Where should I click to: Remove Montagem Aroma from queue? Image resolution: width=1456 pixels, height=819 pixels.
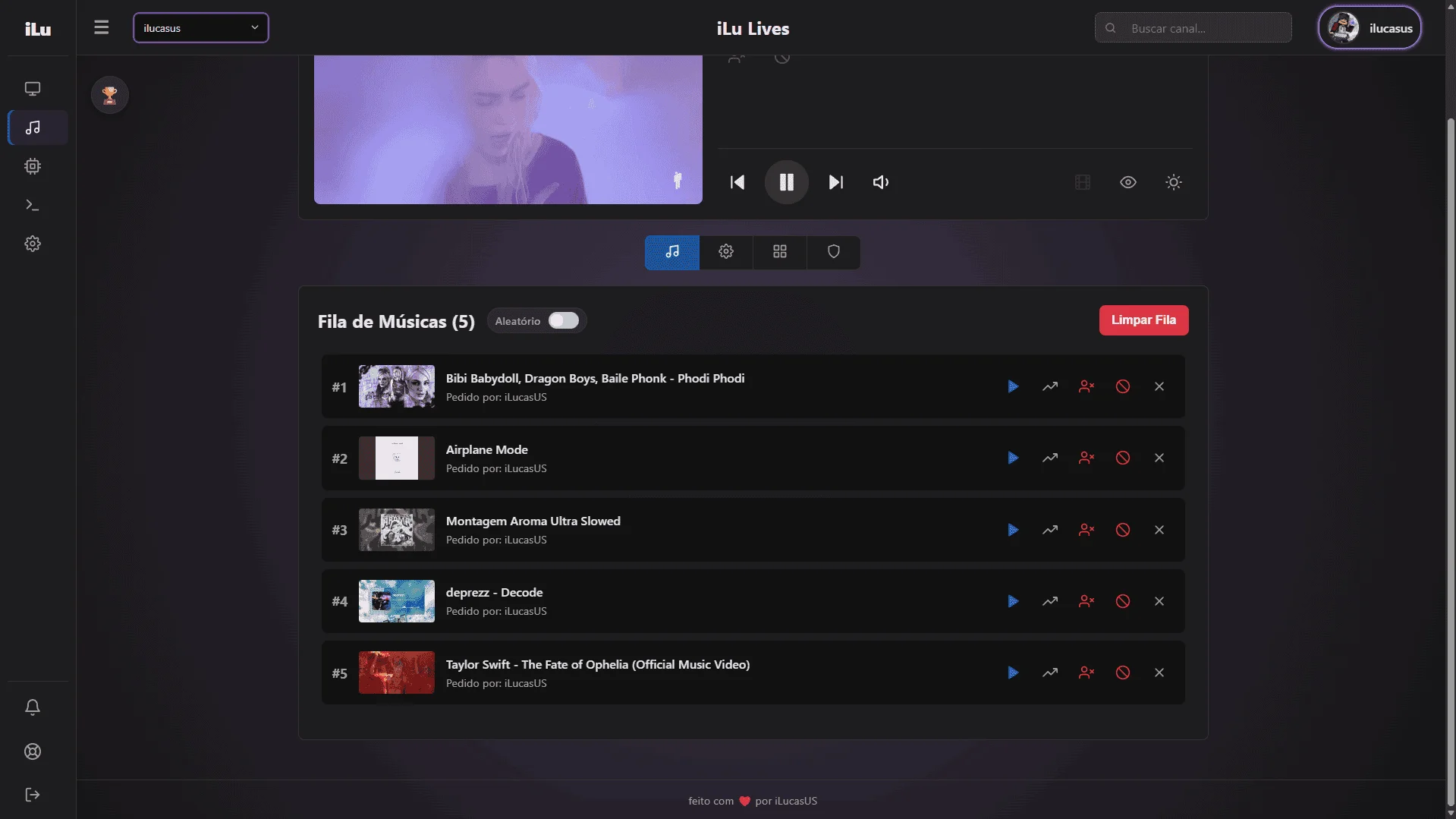pyautogui.click(x=1159, y=530)
